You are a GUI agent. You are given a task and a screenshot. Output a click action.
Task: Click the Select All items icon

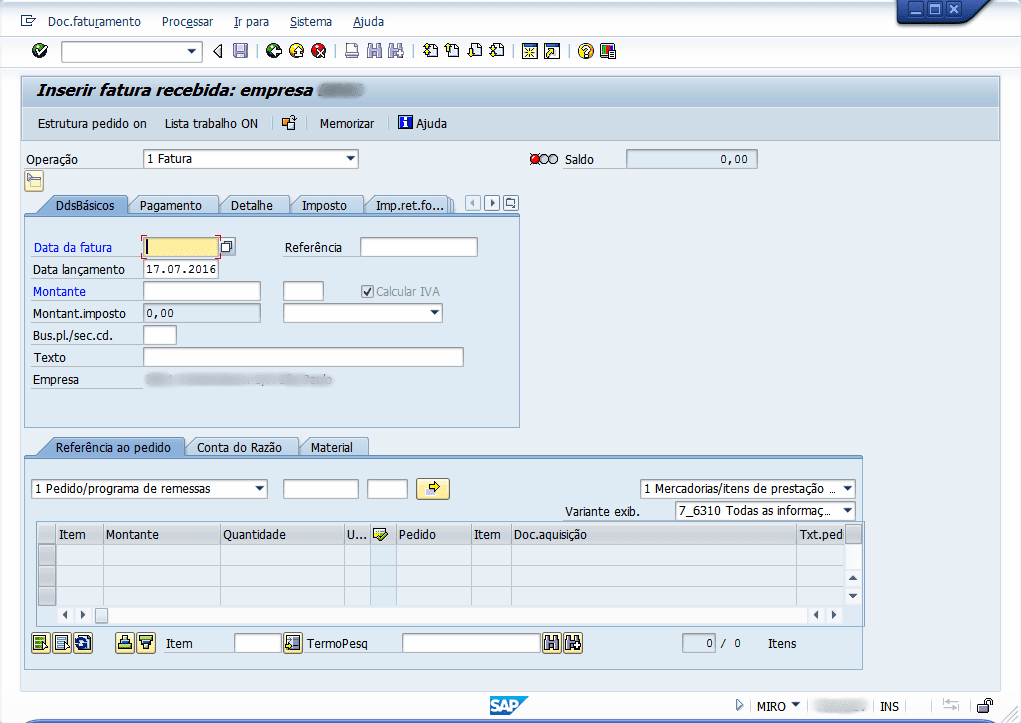[x=40, y=644]
